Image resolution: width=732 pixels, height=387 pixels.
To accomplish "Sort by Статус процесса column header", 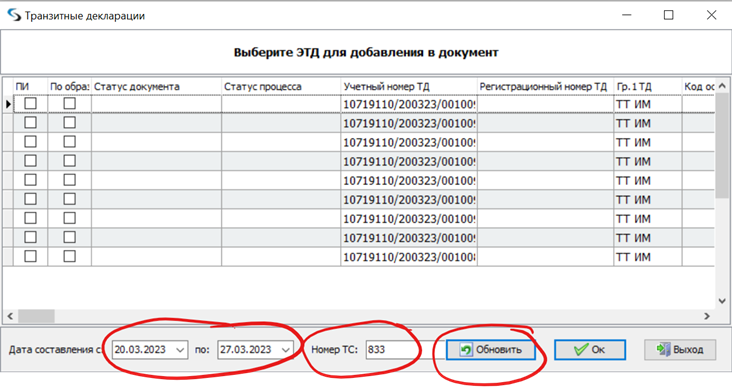I will pyautogui.click(x=281, y=86).
